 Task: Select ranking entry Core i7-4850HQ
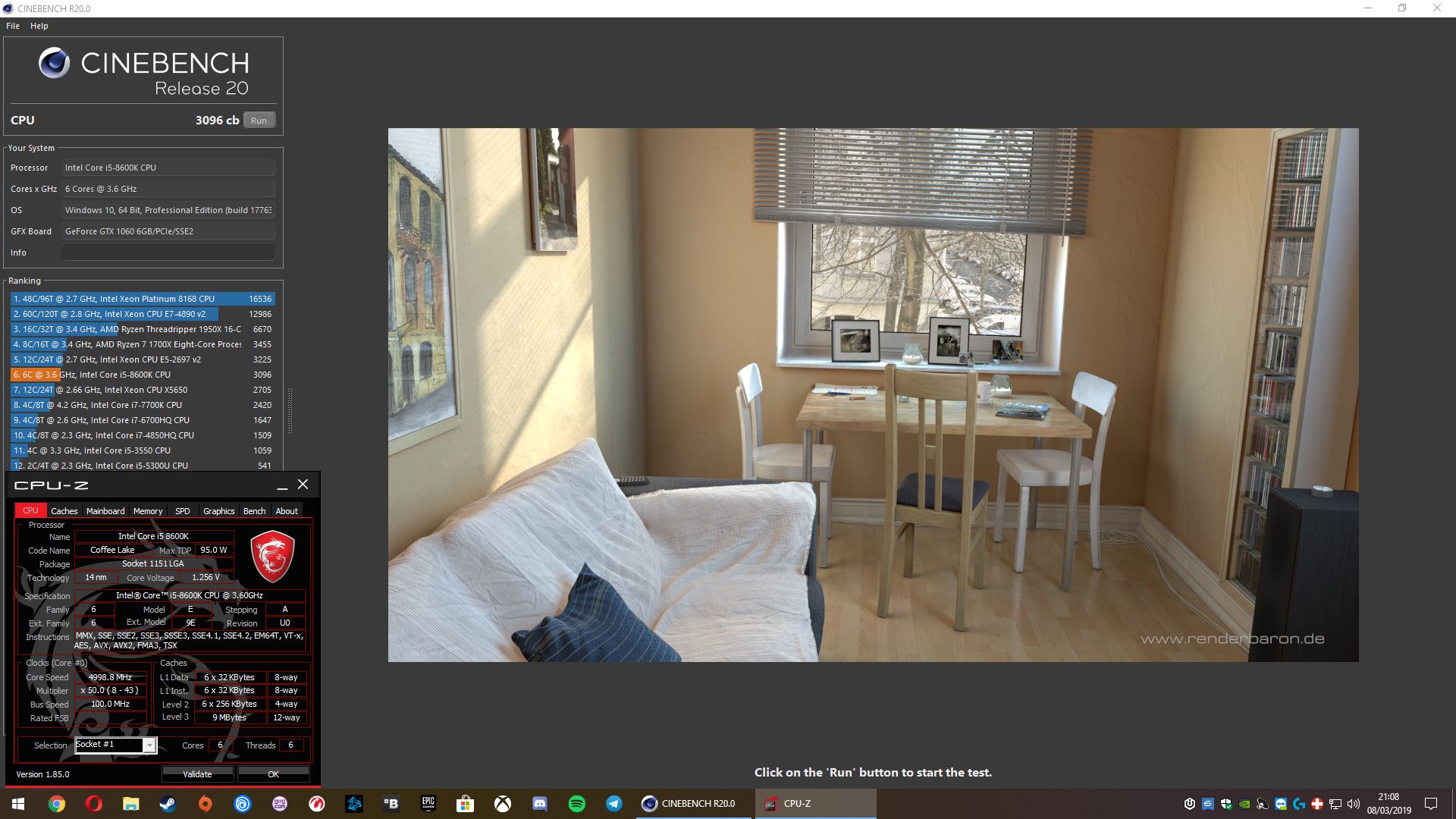(x=143, y=435)
